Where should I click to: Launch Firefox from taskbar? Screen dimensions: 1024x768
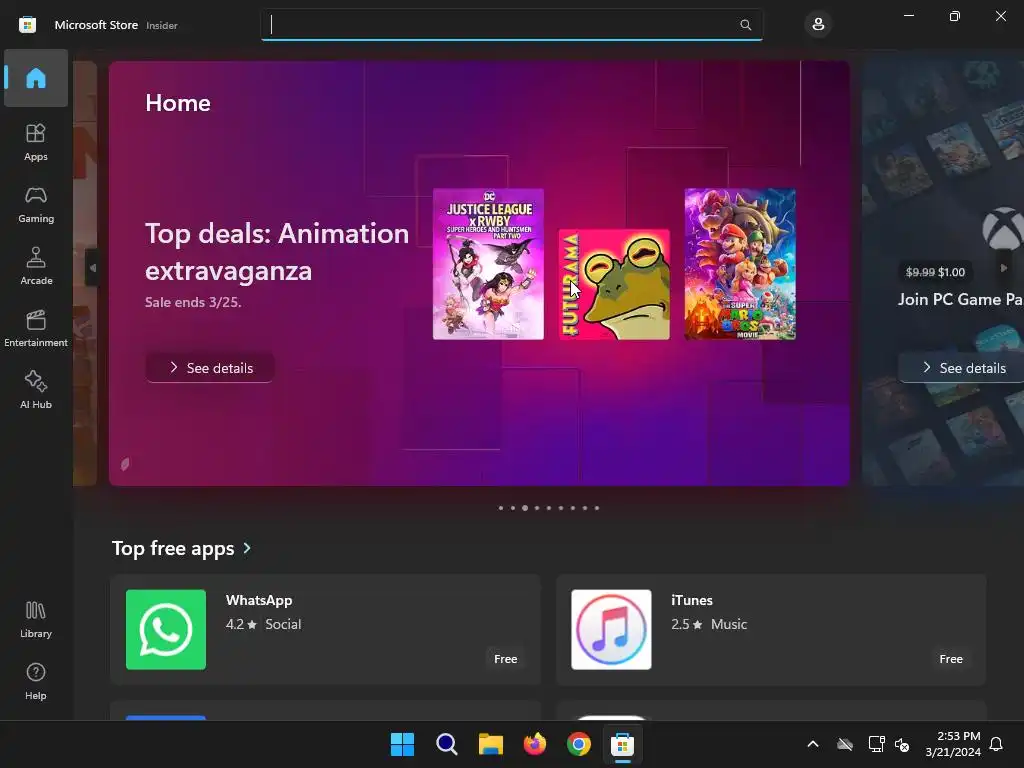(535, 744)
